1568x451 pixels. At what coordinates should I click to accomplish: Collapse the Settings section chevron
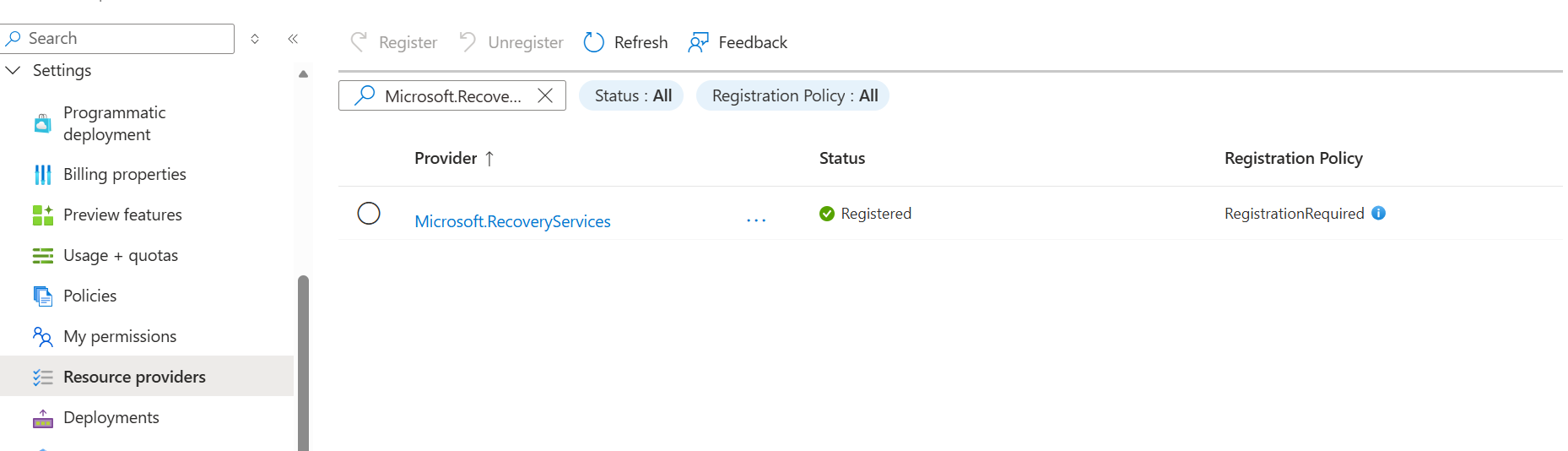tap(13, 70)
